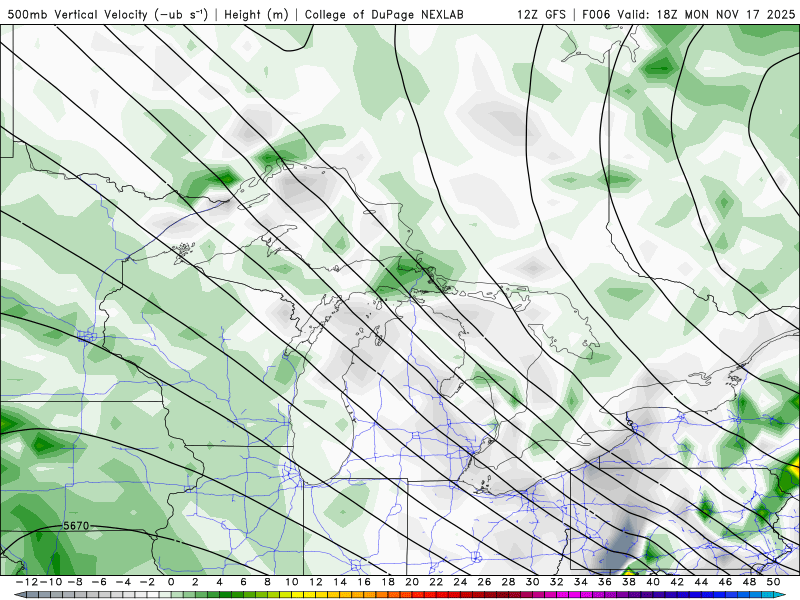This screenshot has width=800, height=600.
Task: Click the -12 value on color scale
Action: coord(26,582)
